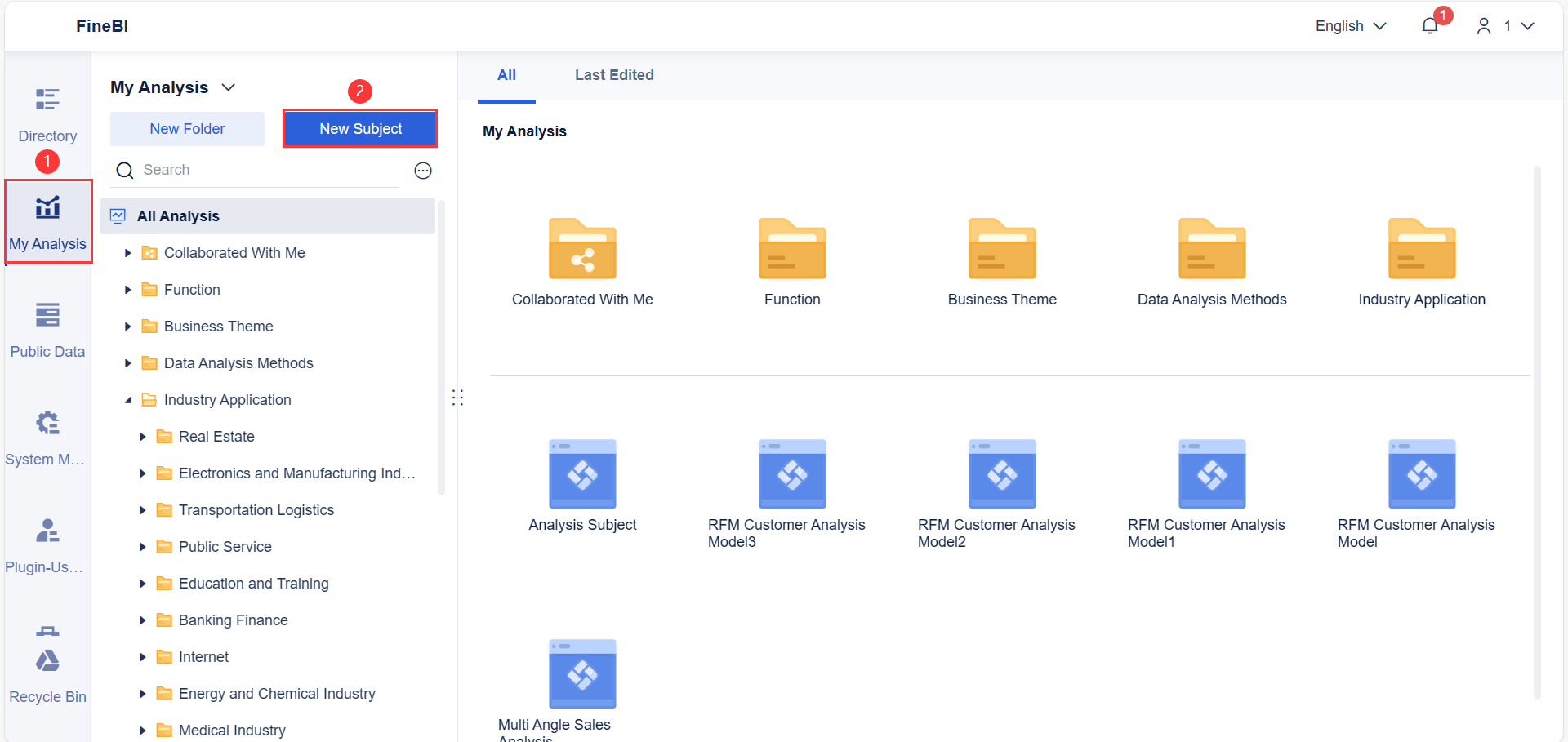Expand the Banking Finance tree arrow
This screenshot has width=1568, height=742.
[143, 620]
